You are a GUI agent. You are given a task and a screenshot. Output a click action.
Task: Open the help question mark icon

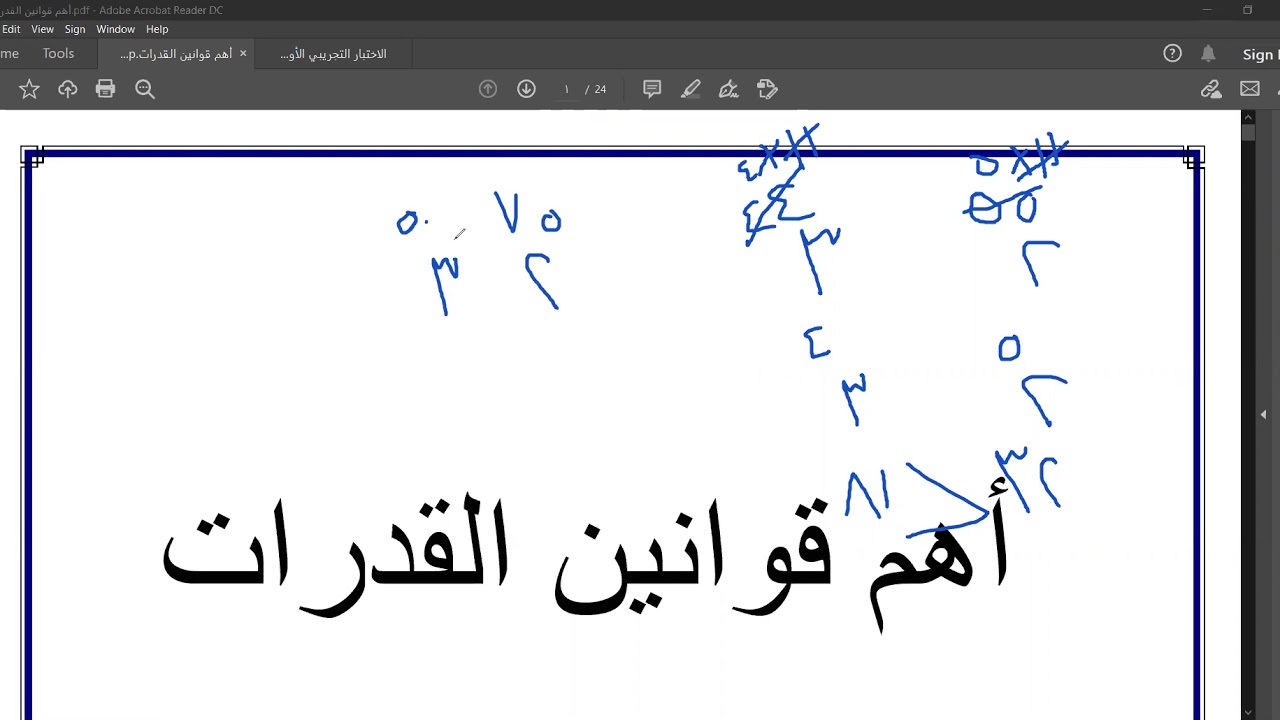1173,54
